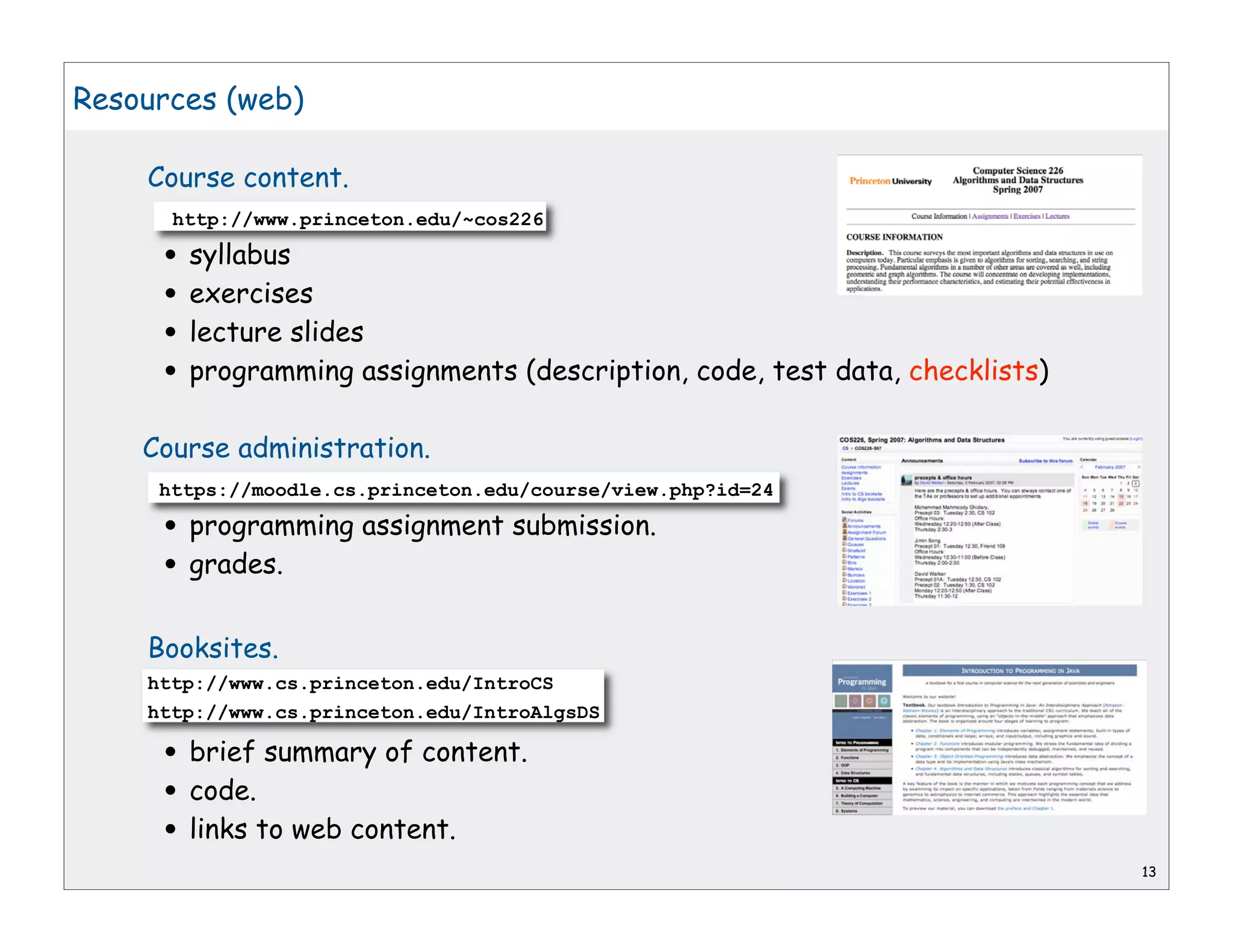Viewport: 1233px width, 952px height.
Task: Click the red 'checklists' word
Action: click(x=974, y=371)
